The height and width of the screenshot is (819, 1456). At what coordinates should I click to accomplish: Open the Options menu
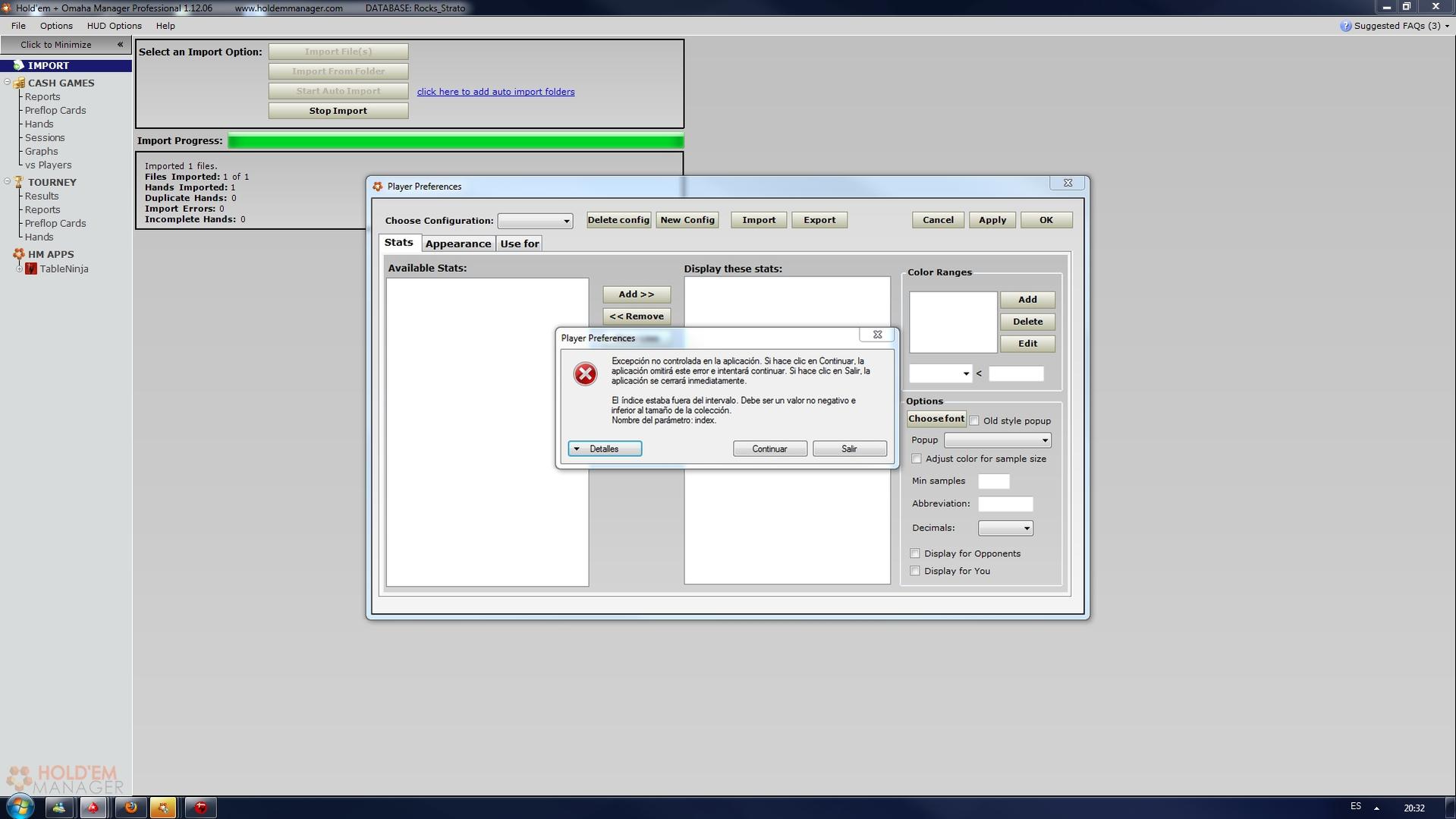(x=56, y=26)
